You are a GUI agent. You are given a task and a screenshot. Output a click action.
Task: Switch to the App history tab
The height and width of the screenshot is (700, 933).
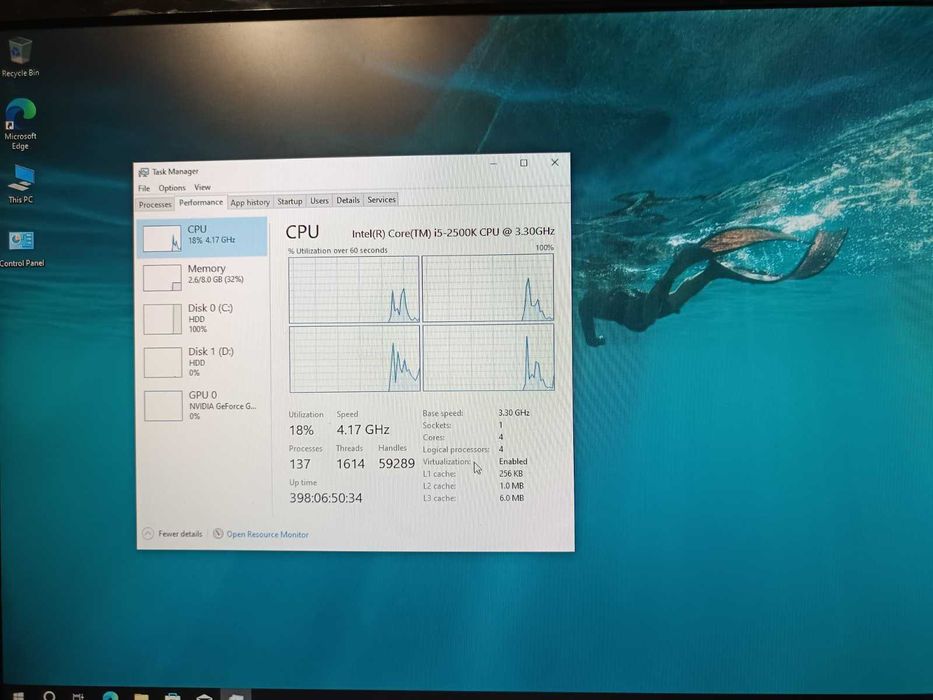tap(250, 202)
